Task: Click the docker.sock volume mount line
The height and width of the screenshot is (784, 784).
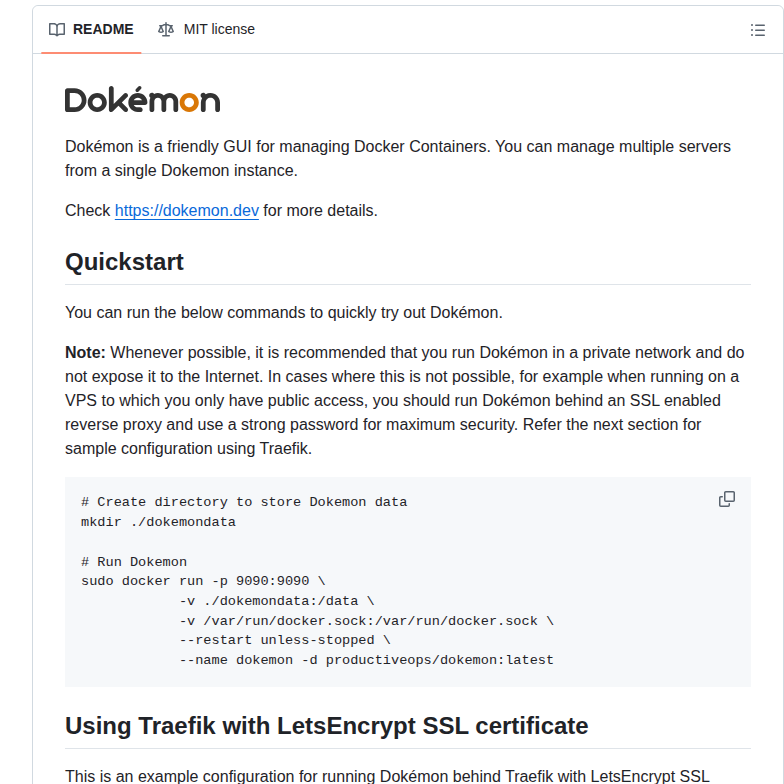Action: point(366,621)
